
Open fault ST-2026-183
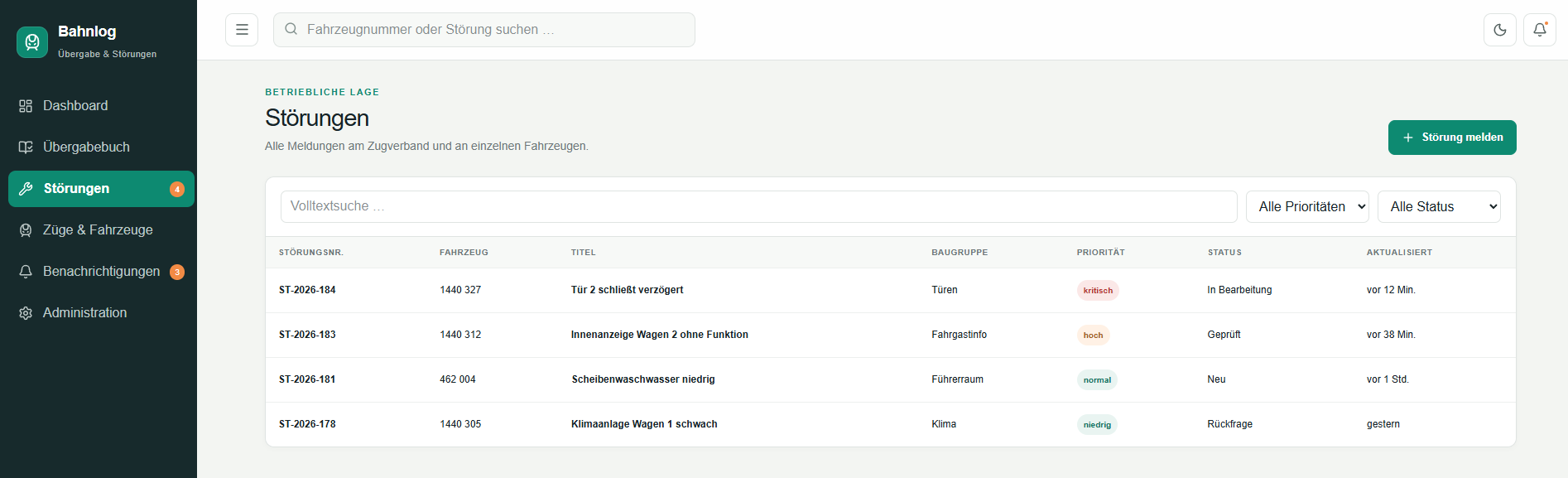click(307, 335)
